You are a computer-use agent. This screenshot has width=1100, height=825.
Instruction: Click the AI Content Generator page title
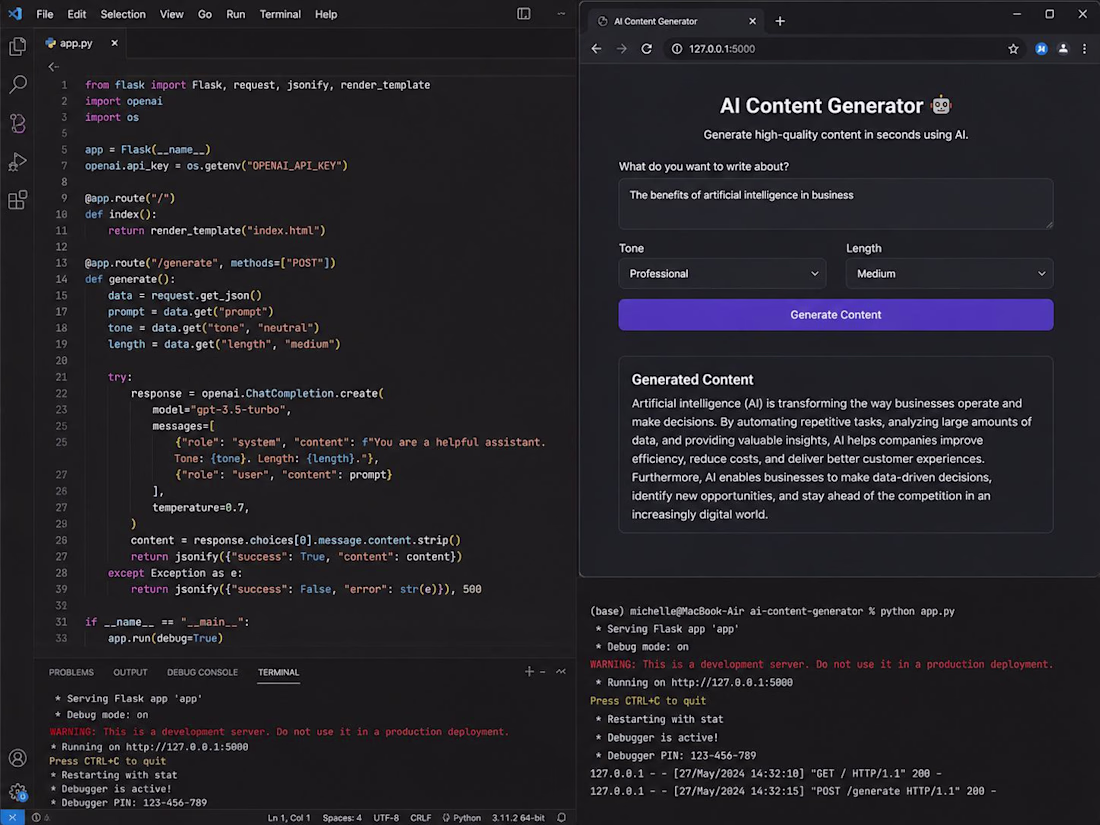click(821, 106)
